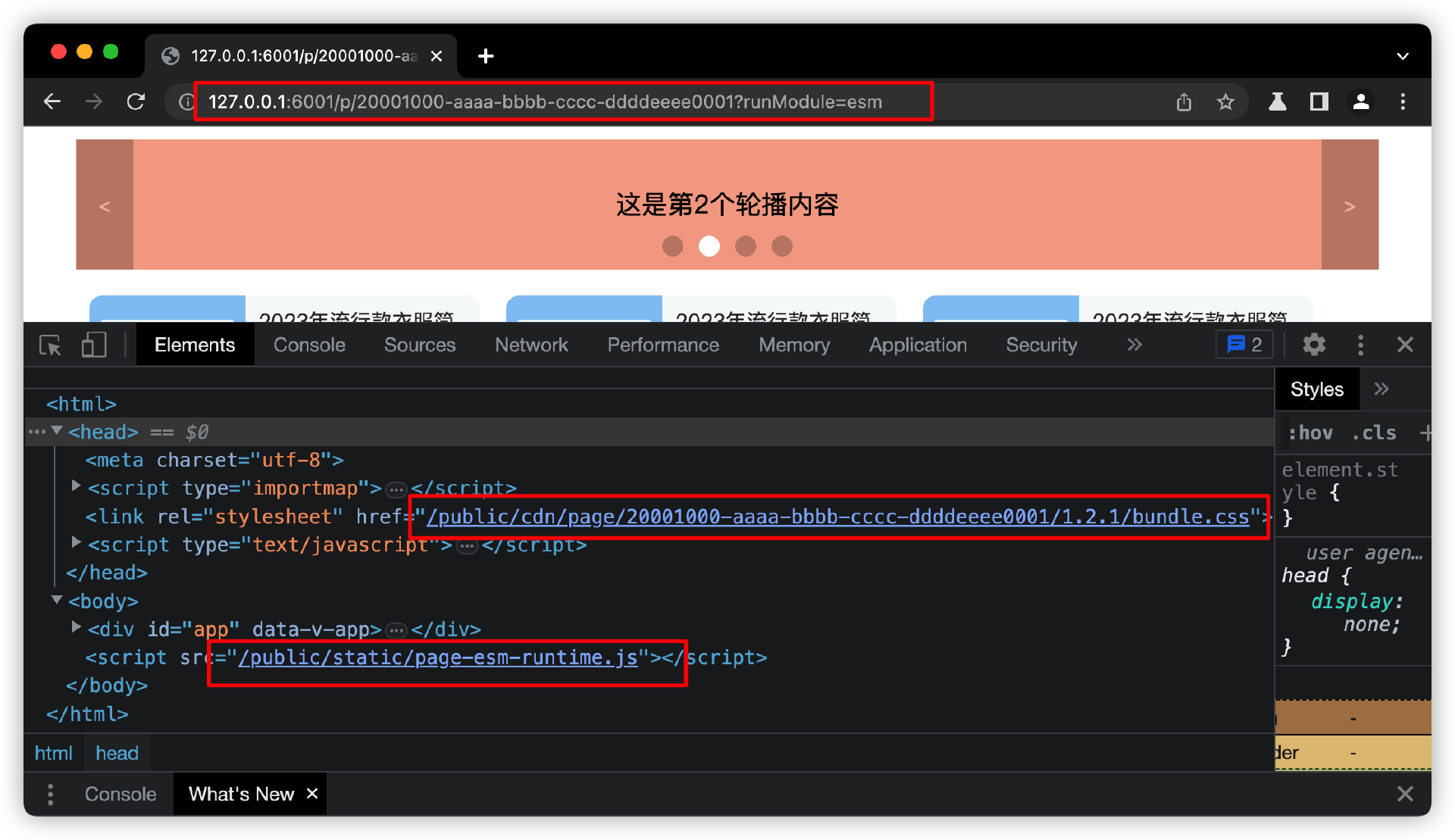Toggle the device toolbar icon

(x=94, y=345)
